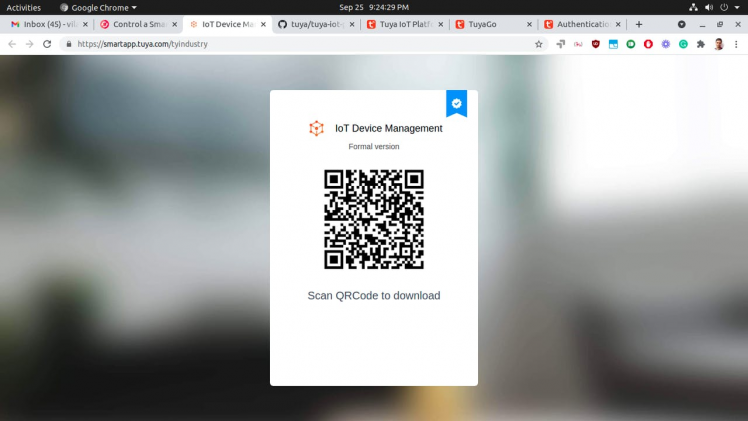This screenshot has width=748, height=421.
Task: Open the Grammarly extension icon
Action: 683,44
